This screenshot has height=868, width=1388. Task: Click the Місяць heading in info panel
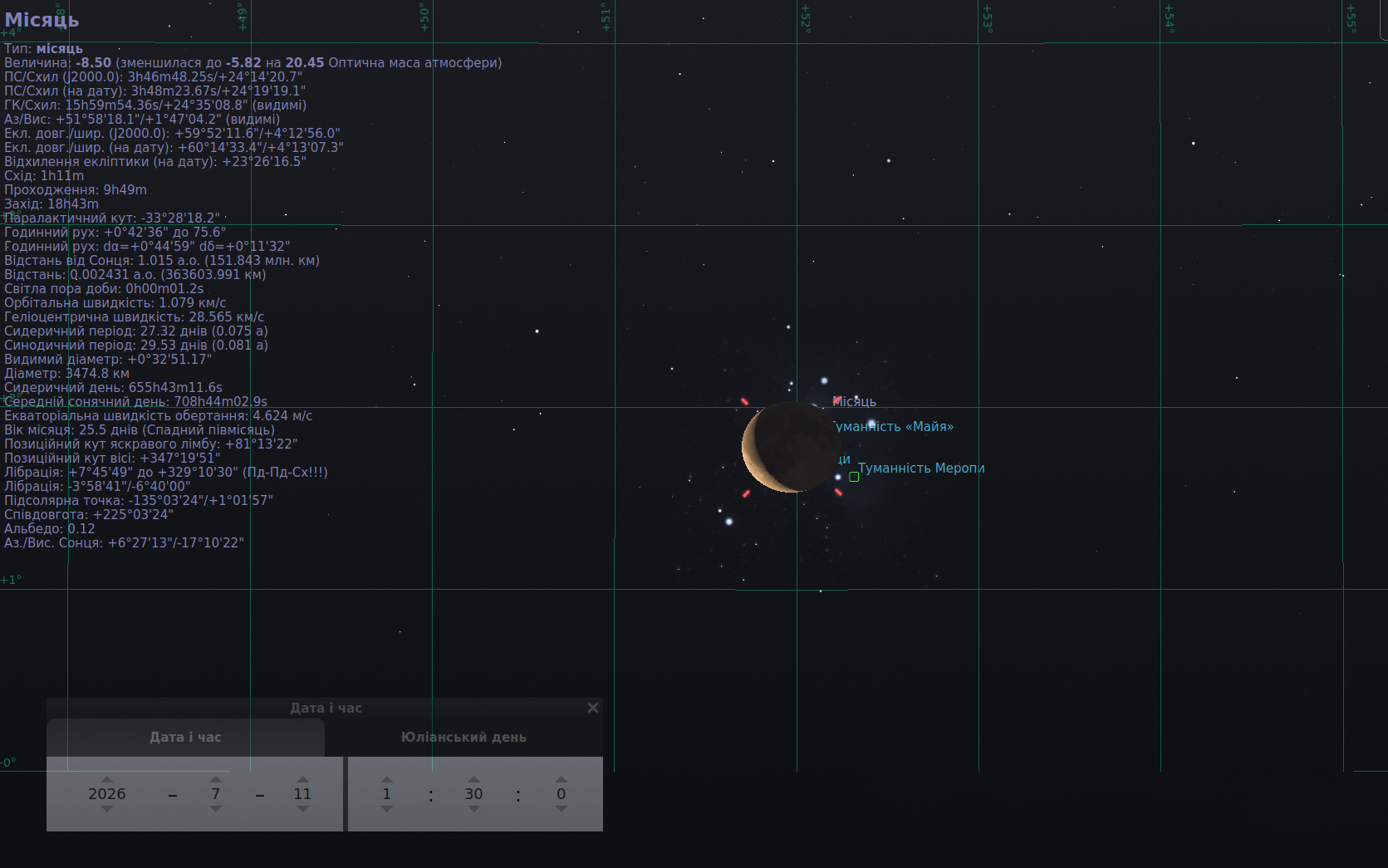click(42, 20)
